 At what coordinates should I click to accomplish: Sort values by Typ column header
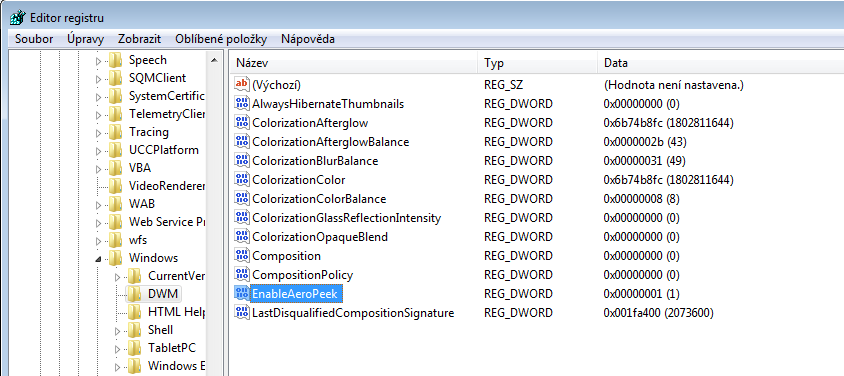point(537,63)
